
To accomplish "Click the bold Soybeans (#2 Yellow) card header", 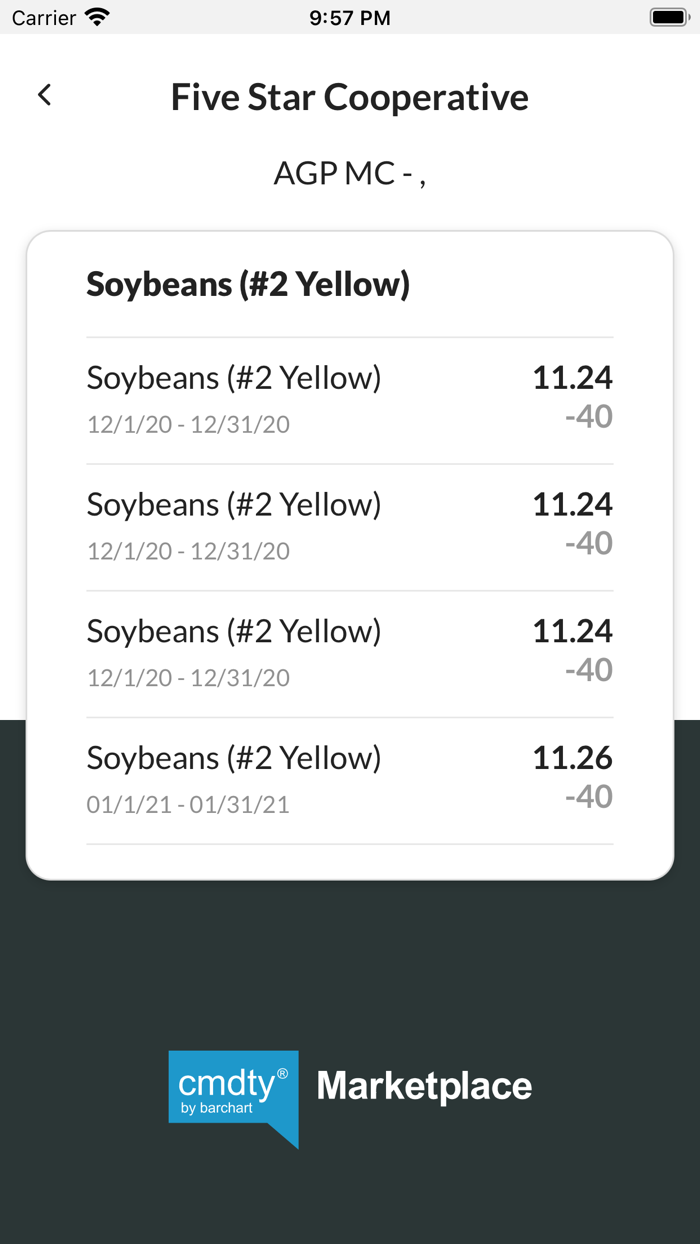I will [248, 284].
